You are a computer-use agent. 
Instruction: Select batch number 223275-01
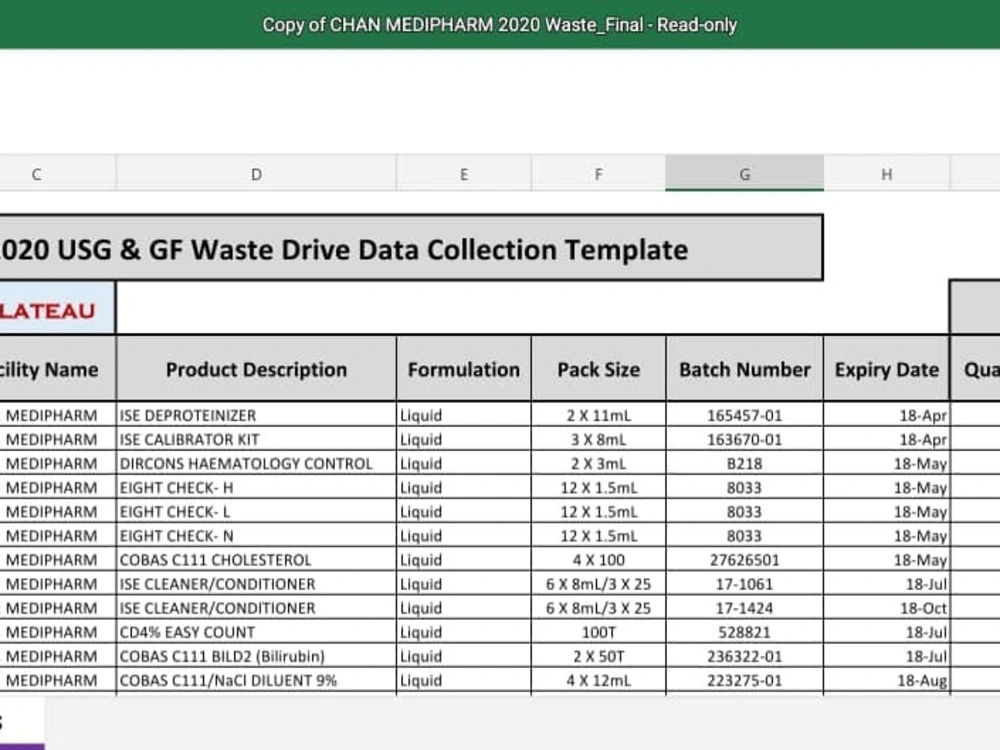744,680
